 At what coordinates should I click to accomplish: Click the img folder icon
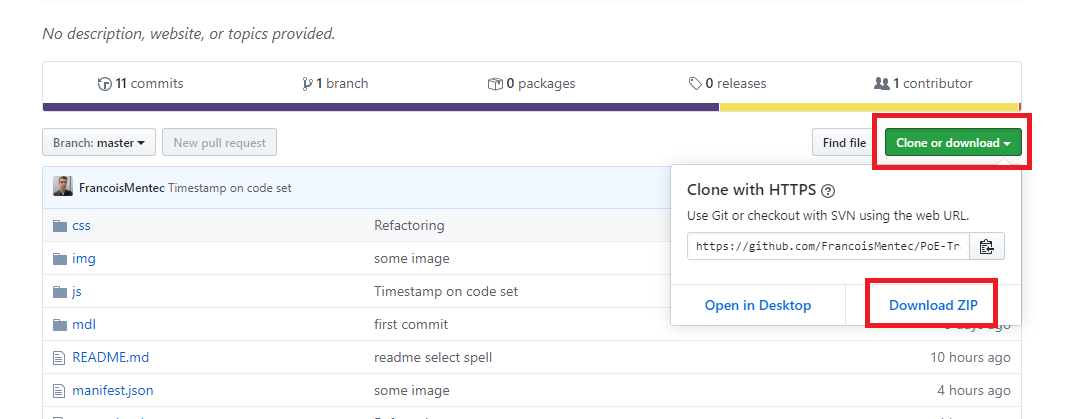click(59, 258)
